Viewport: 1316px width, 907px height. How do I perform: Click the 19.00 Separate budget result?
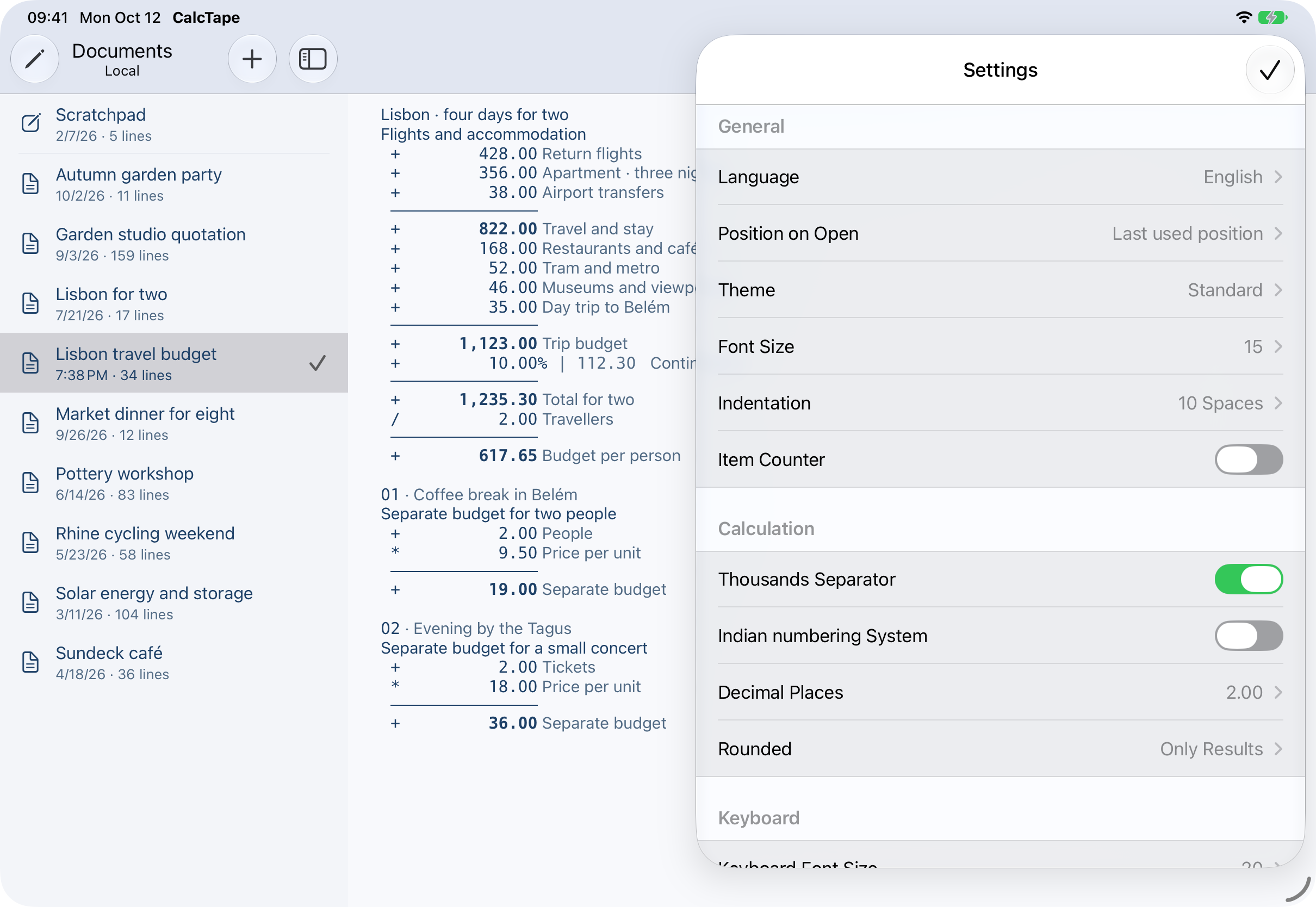[x=528, y=590]
